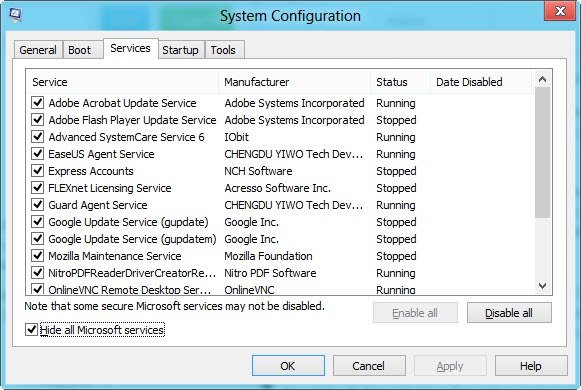Viewport: 581px width, 390px height.
Task: Uncheck Adobe Acrobat Update Service
Action: (x=37, y=103)
